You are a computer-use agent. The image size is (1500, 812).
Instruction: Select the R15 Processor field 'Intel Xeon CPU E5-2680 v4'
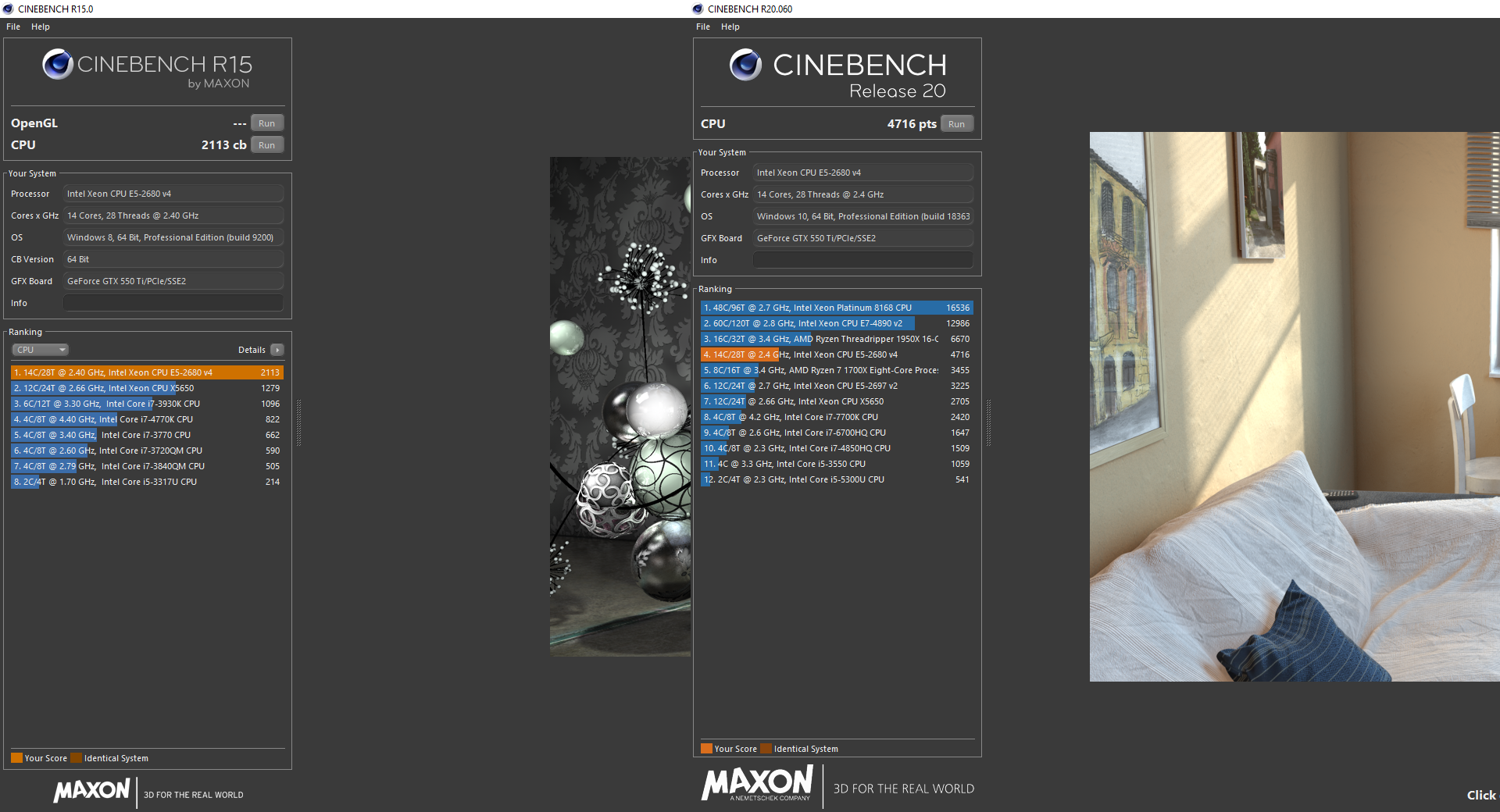pos(173,194)
